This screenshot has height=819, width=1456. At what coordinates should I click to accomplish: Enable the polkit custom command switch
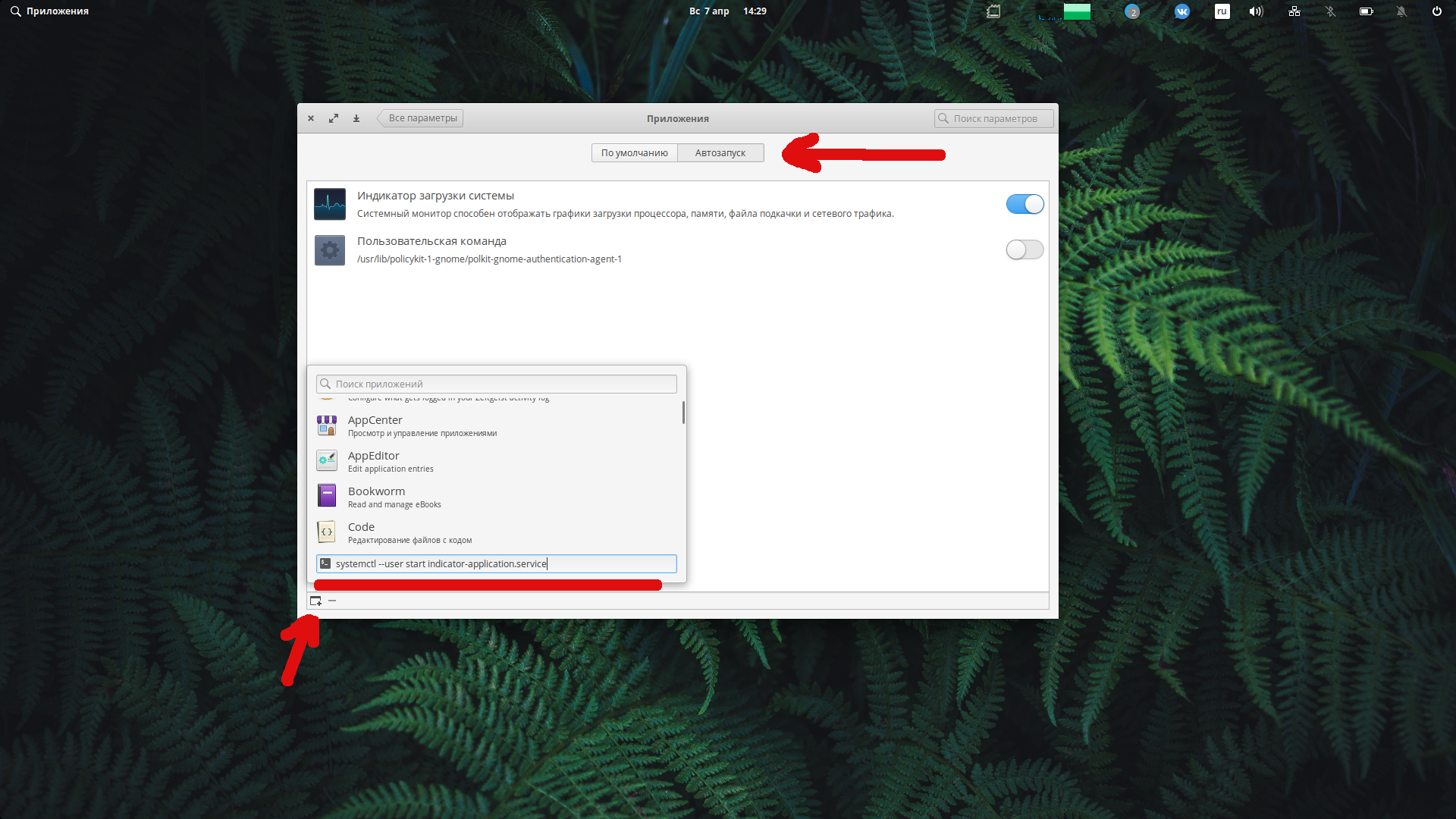(1025, 249)
